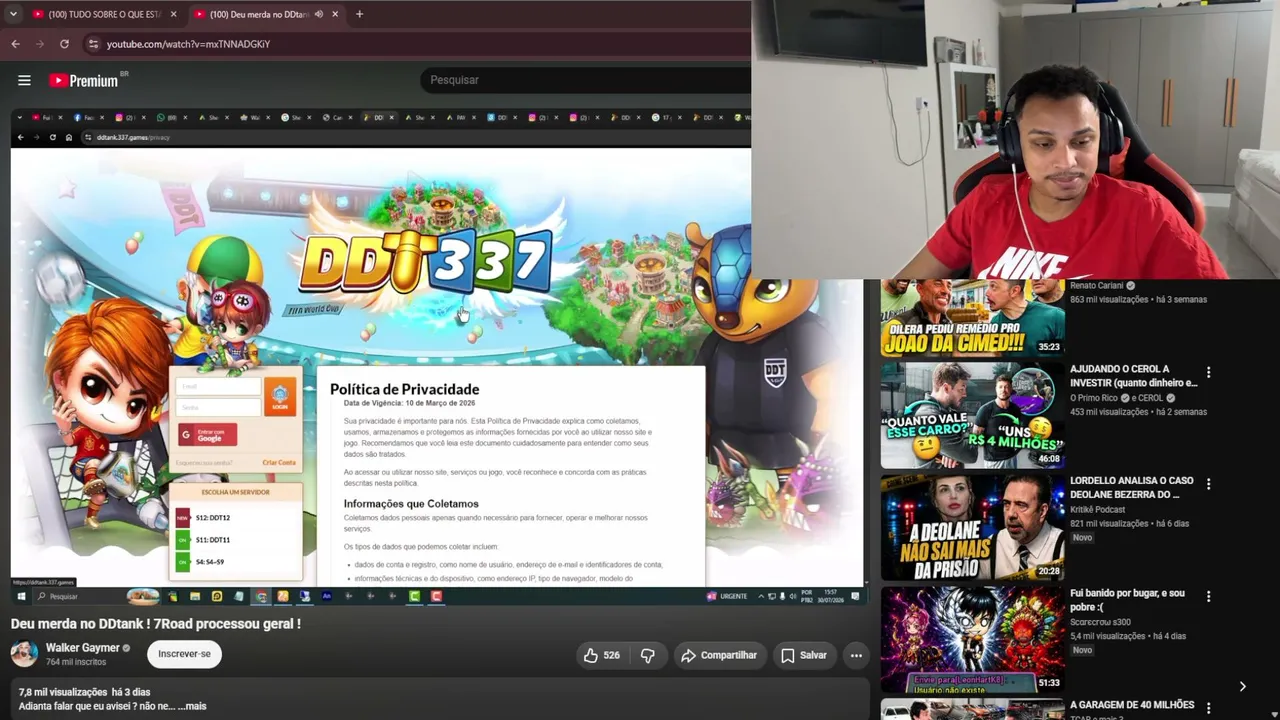Expand the Chrome tab search dropdown
This screenshot has width=1280, height=720.
[x=13, y=14]
